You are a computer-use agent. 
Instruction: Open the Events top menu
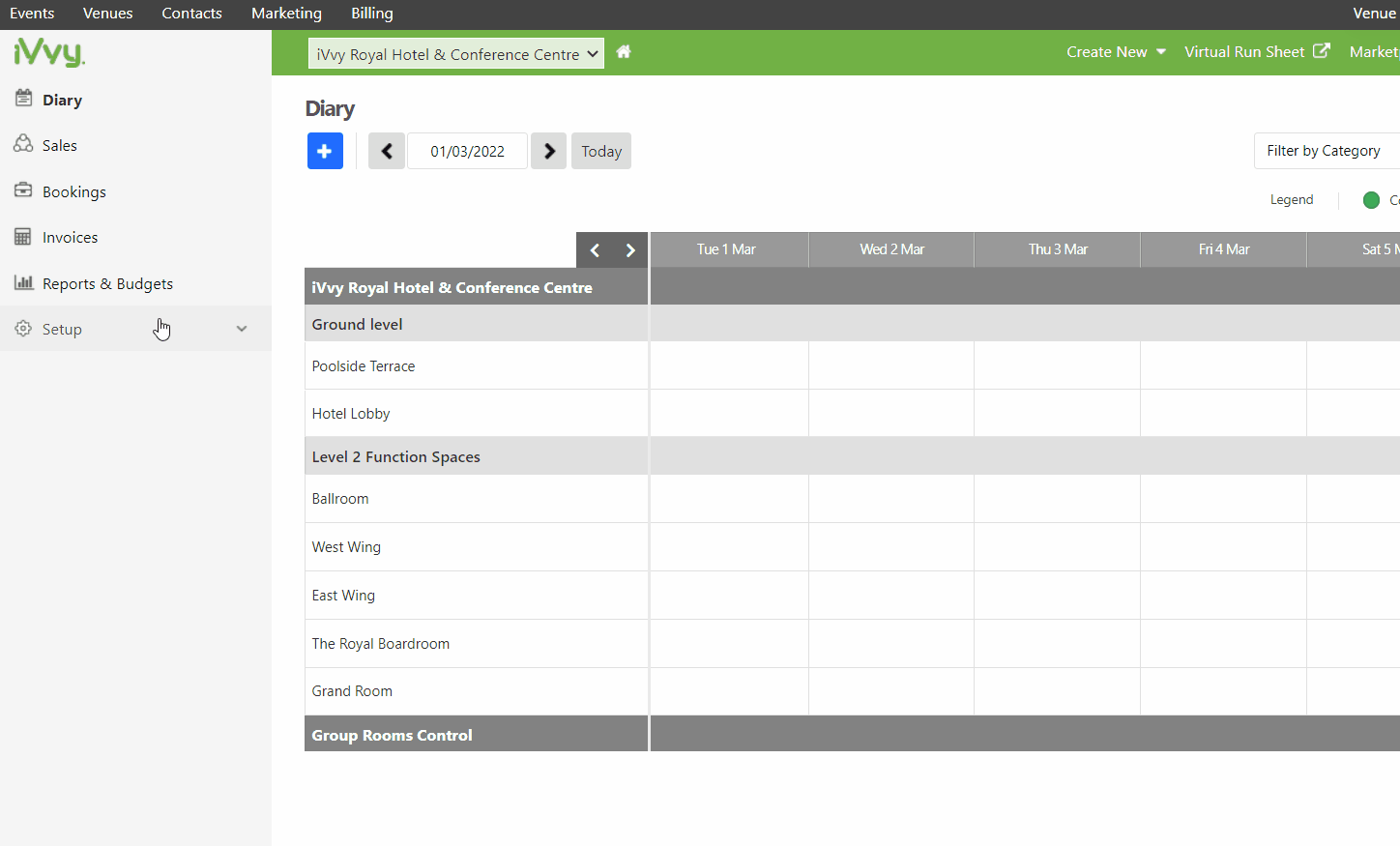tap(32, 14)
